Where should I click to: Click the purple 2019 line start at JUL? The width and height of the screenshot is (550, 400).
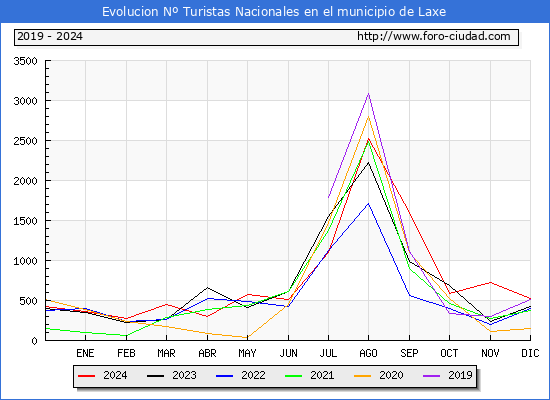[328, 197]
